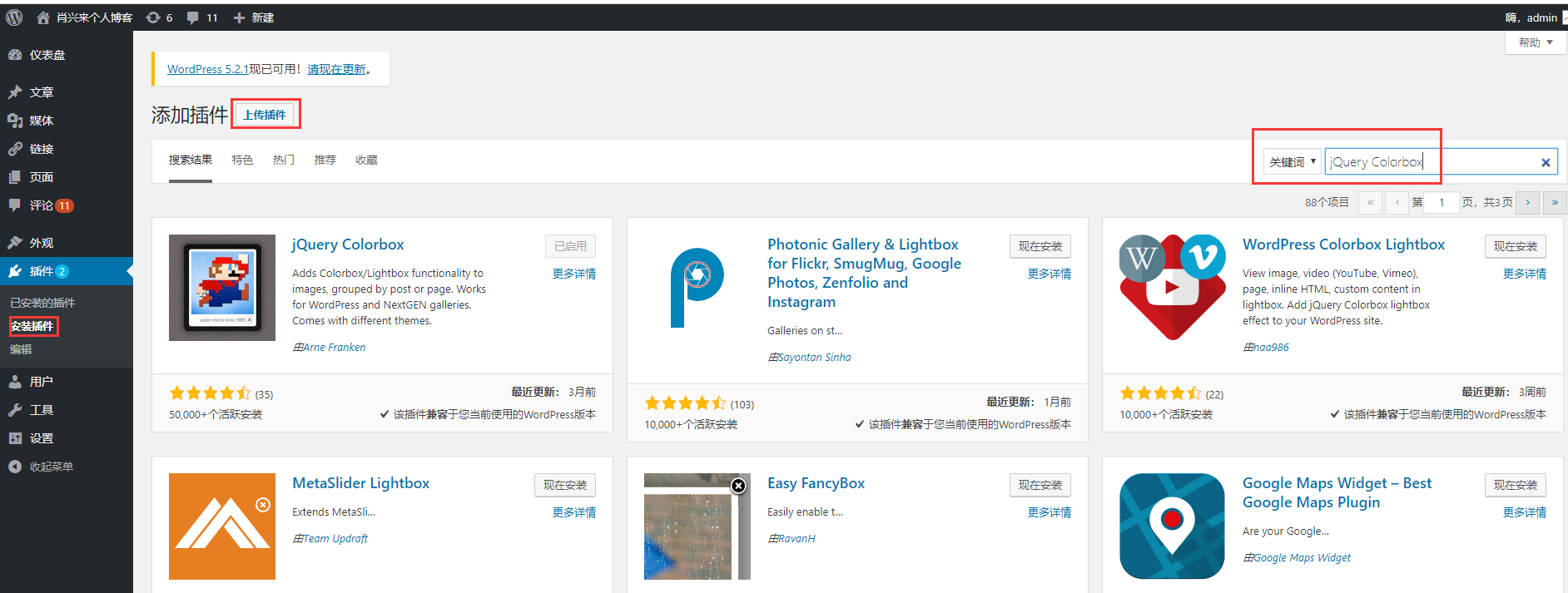Open 关键词 search type dropdown

tap(1292, 162)
